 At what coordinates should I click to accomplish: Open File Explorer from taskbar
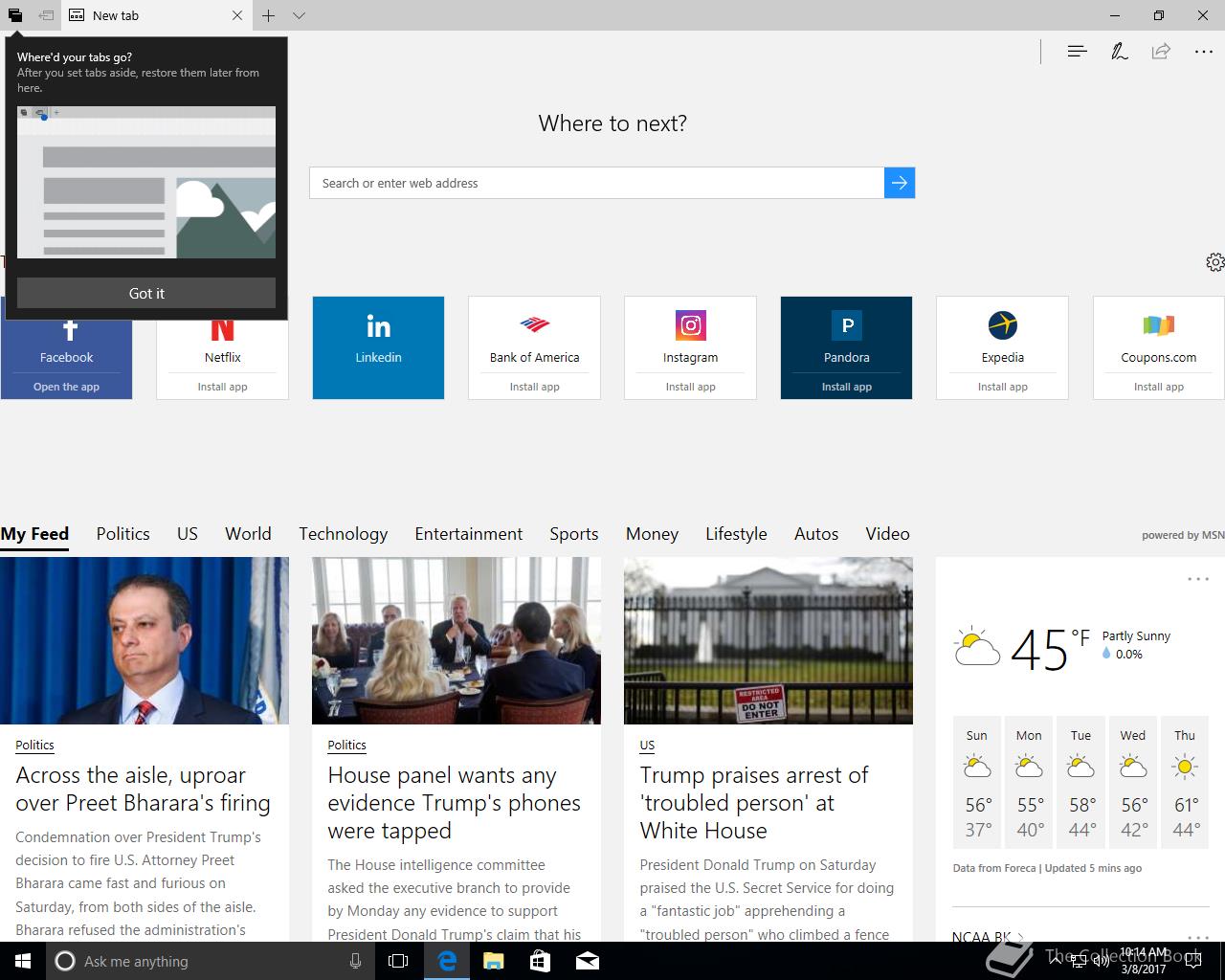tap(493, 961)
